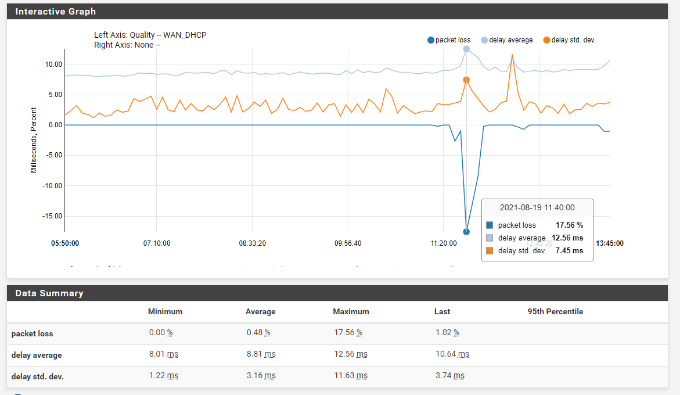This screenshot has width=680, height=395.
Task: Click the blue packet loss tooltip swatch
Action: click(x=490, y=225)
